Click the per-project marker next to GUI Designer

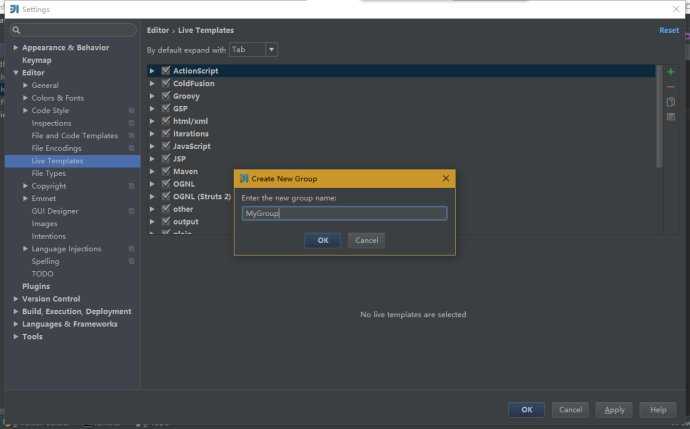click(x=132, y=211)
